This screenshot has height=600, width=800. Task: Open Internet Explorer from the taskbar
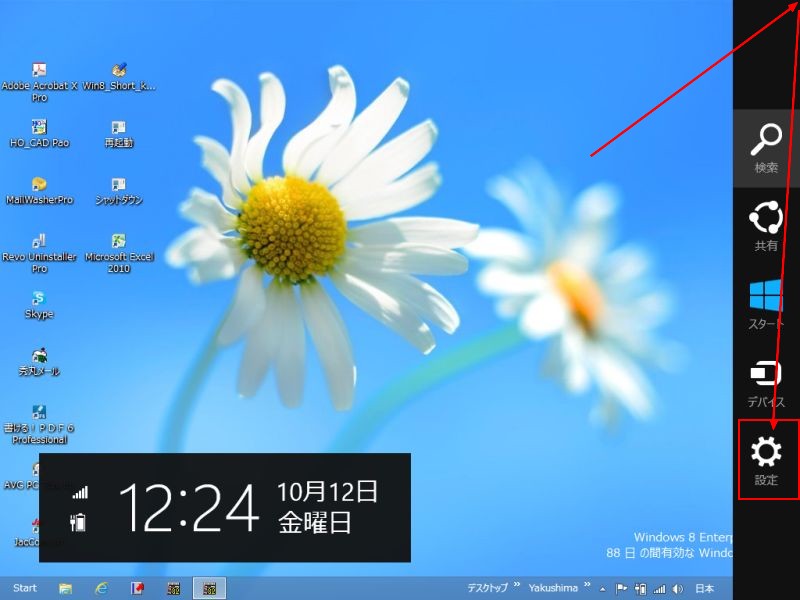101,588
